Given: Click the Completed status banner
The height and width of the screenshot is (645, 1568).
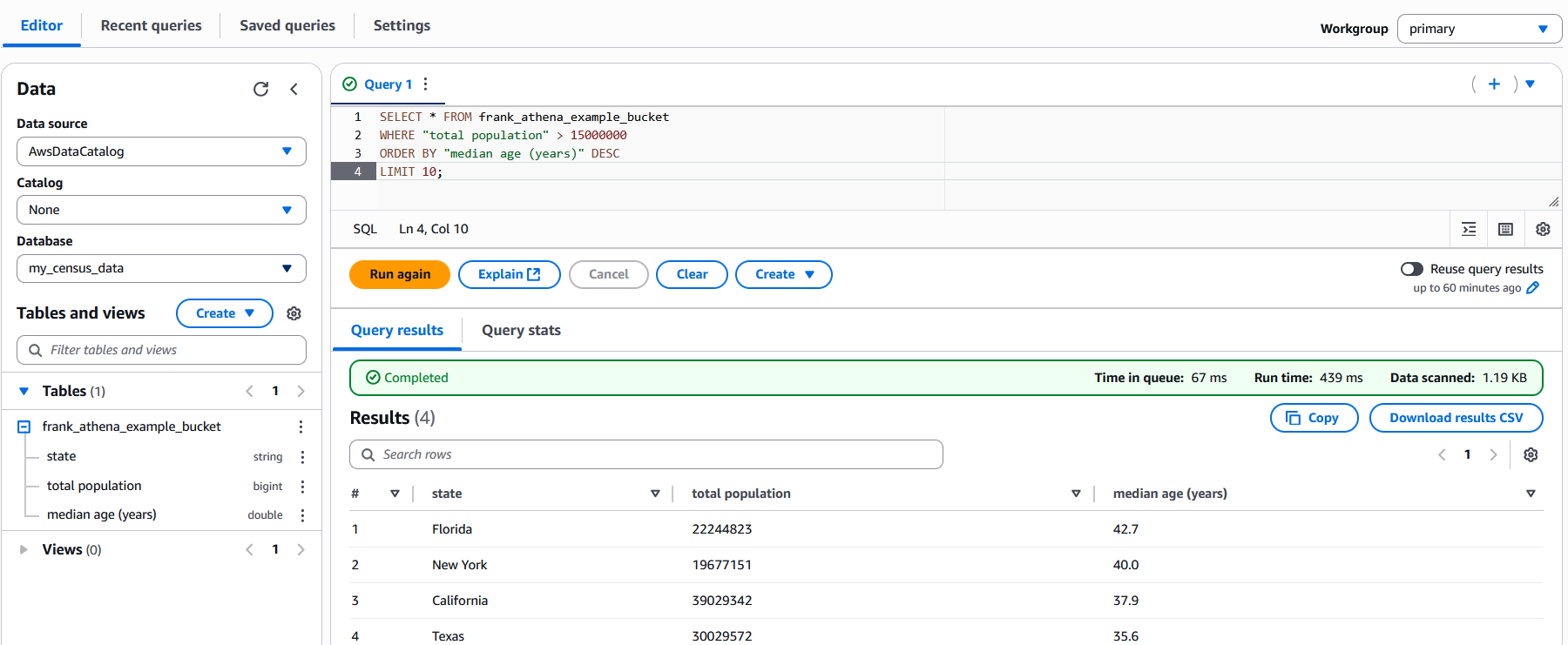Looking at the screenshot, I should [x=946, y=378].
